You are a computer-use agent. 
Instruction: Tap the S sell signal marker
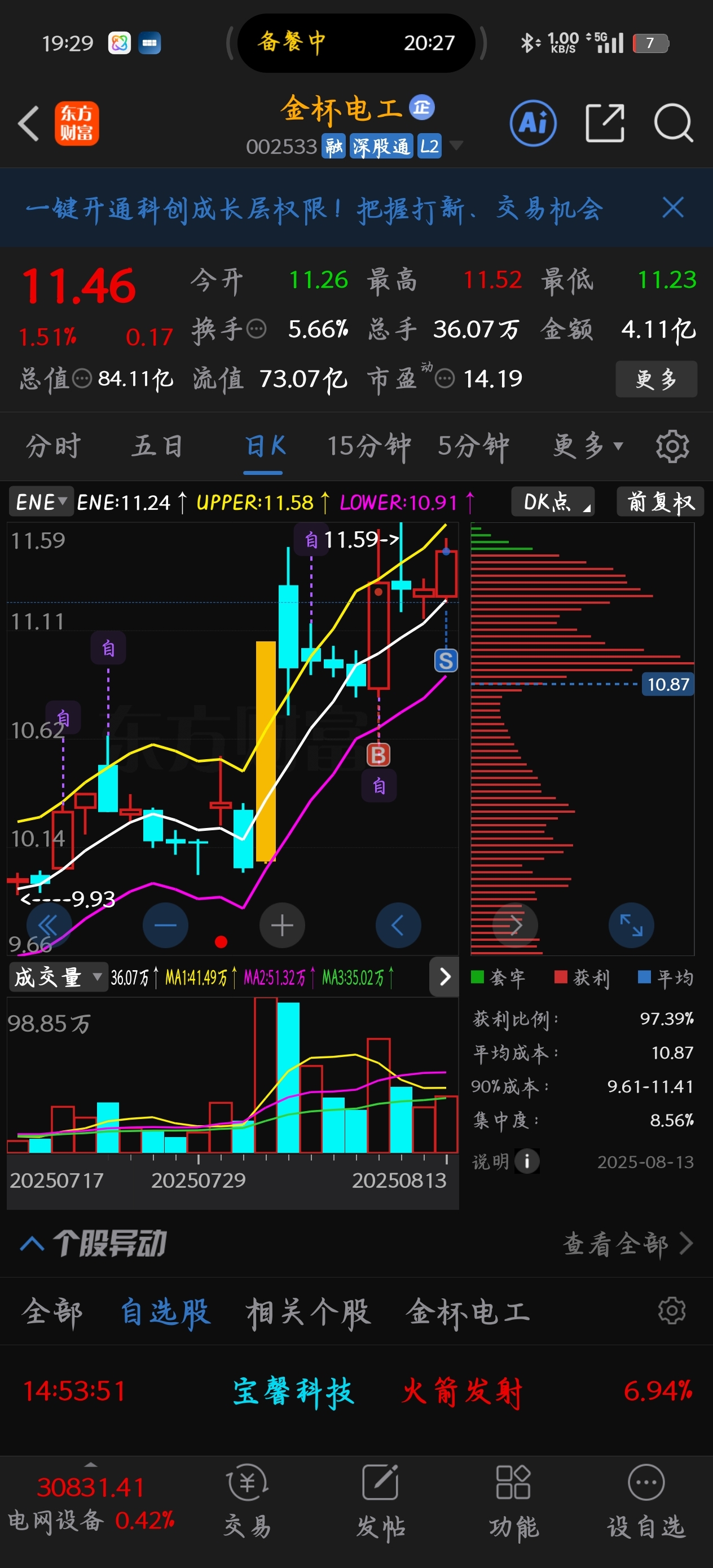[446, 660]
